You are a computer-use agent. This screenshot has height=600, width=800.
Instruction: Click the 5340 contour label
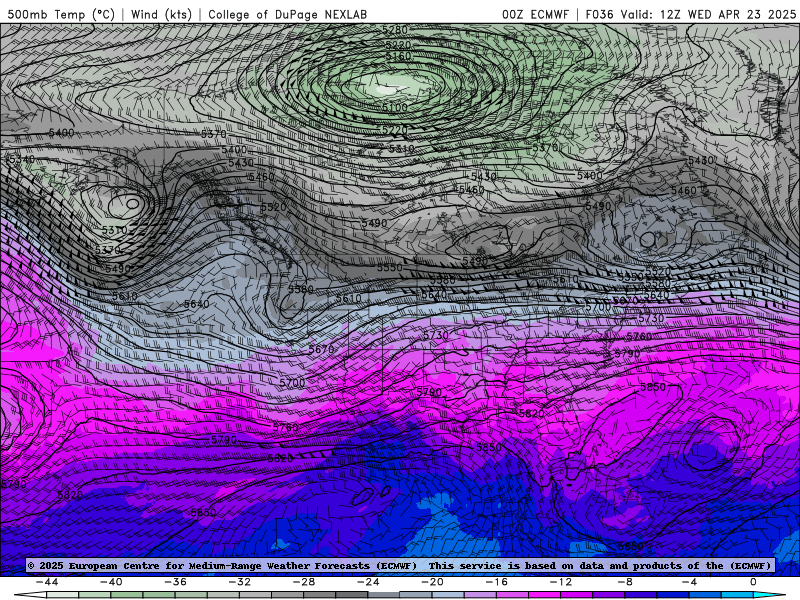[x=22, y=159]
